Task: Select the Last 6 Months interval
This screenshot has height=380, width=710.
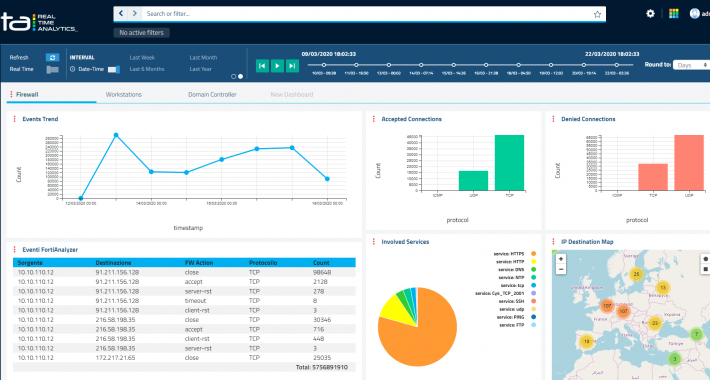Action: click(x=147, y=69)
